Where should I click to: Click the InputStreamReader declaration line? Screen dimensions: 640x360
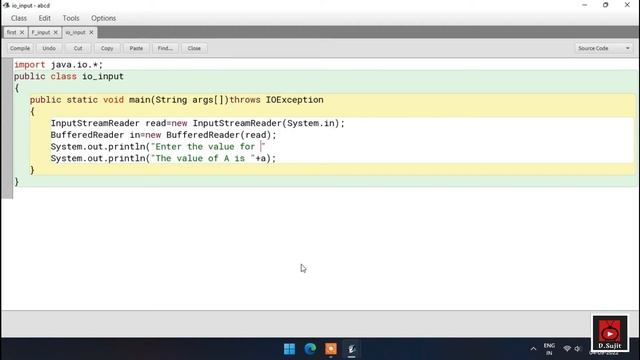pyautogui.click(x=198, y=123)
